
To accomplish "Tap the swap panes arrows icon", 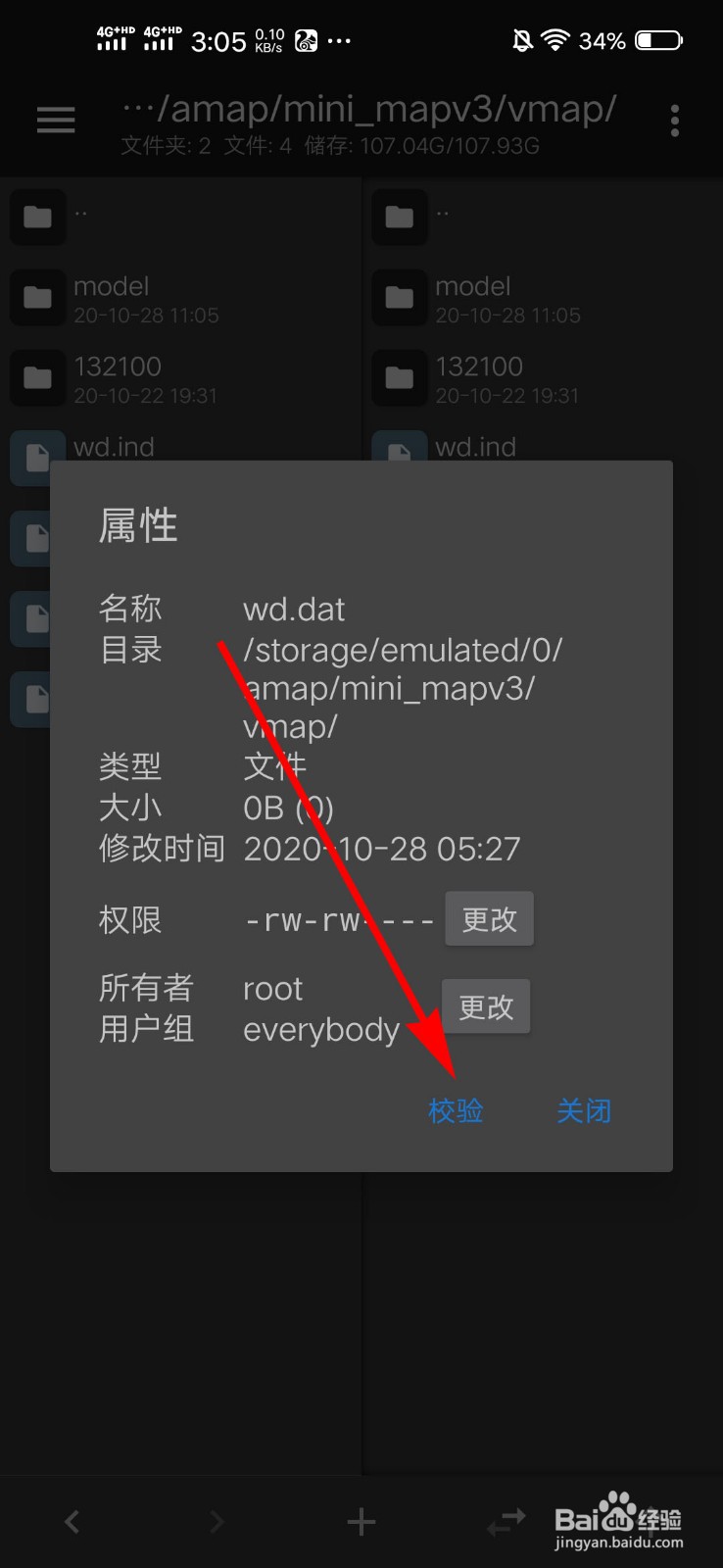I will [506, 1521].
